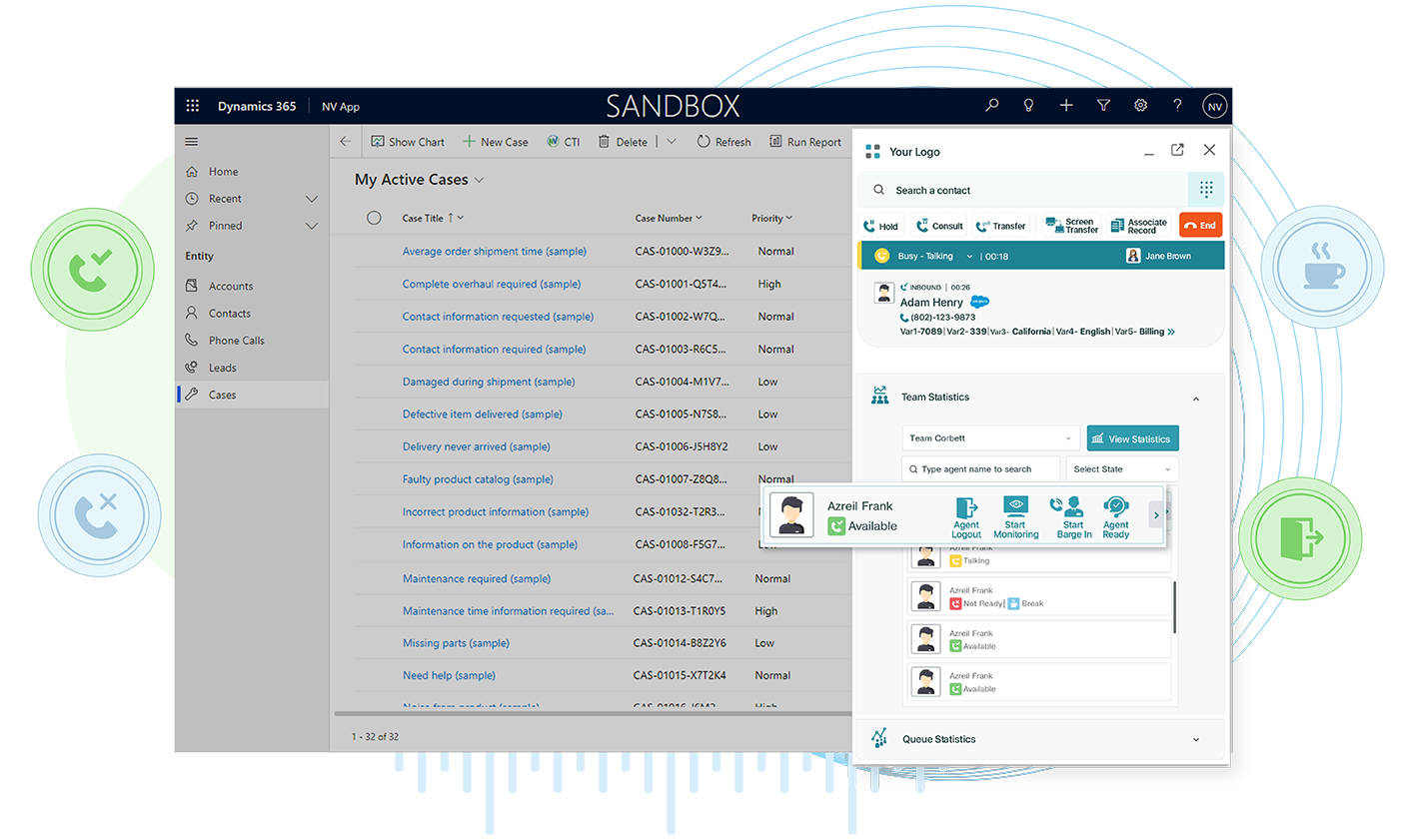Click the plus quick create icon
Image resolution: width=1415 pixels, height=840 pixels.
coord(1066,105)
